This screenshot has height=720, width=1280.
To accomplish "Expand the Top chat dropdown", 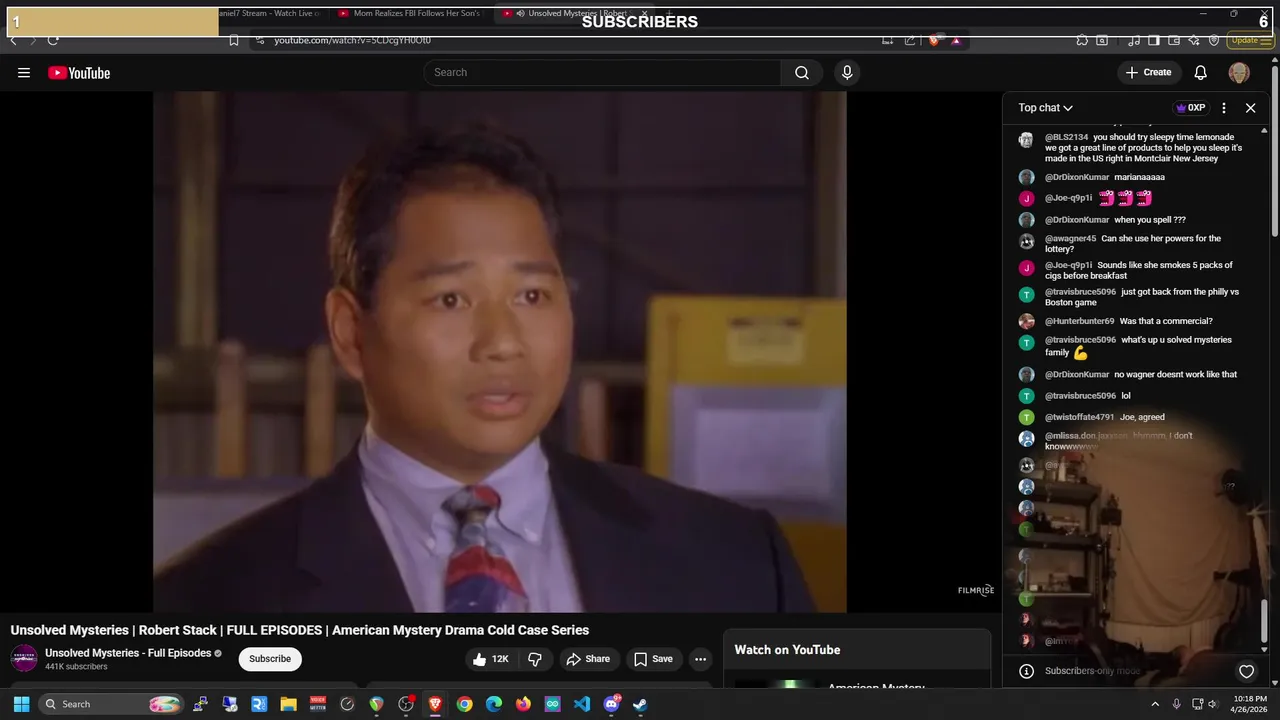I will [x=1046, y=108].
